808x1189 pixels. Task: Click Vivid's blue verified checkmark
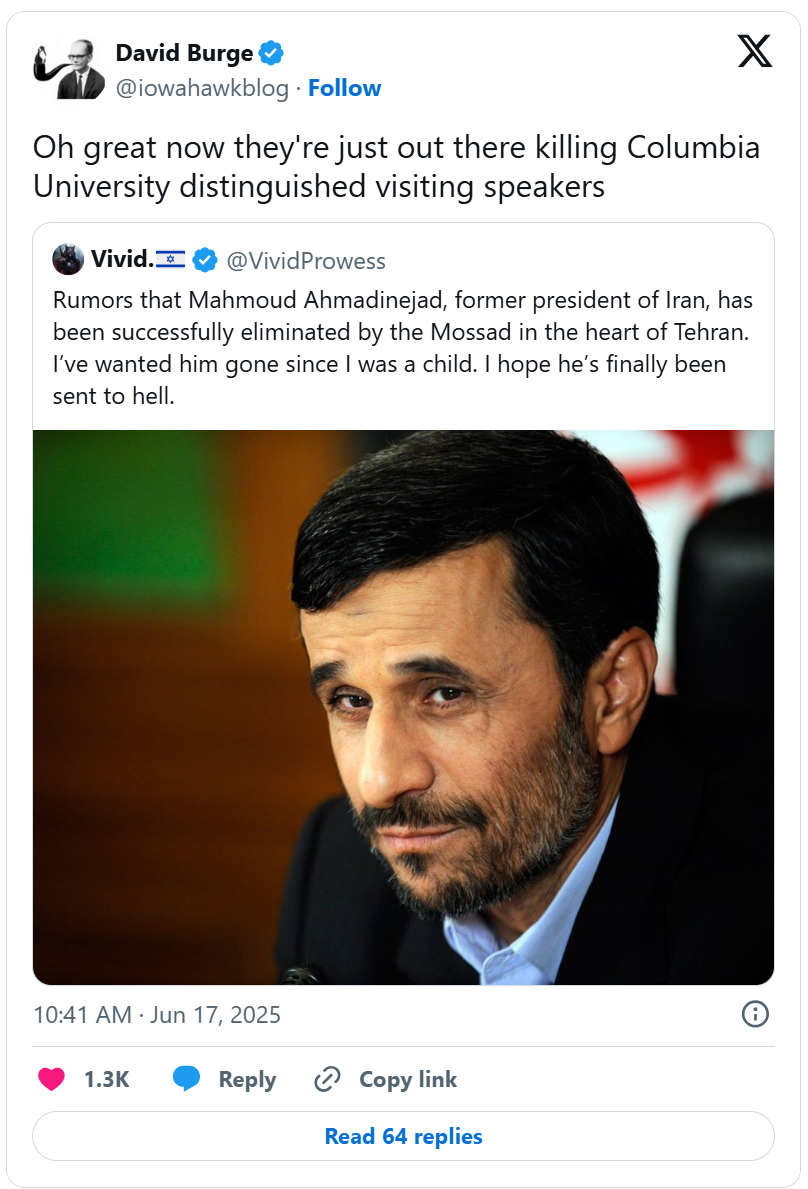pos(205,261)
